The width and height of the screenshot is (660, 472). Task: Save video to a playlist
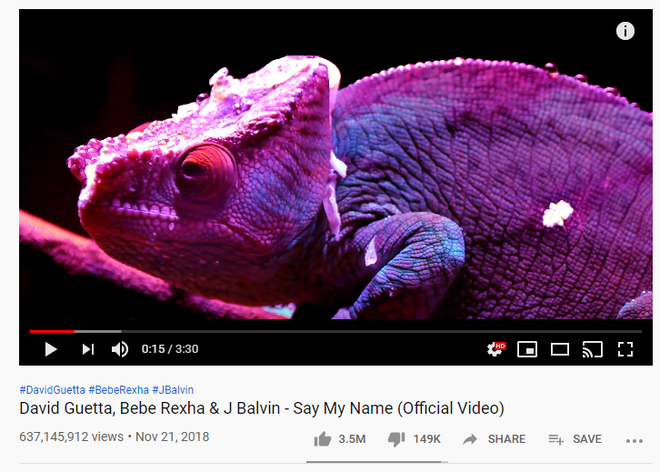tap(575, 439)
